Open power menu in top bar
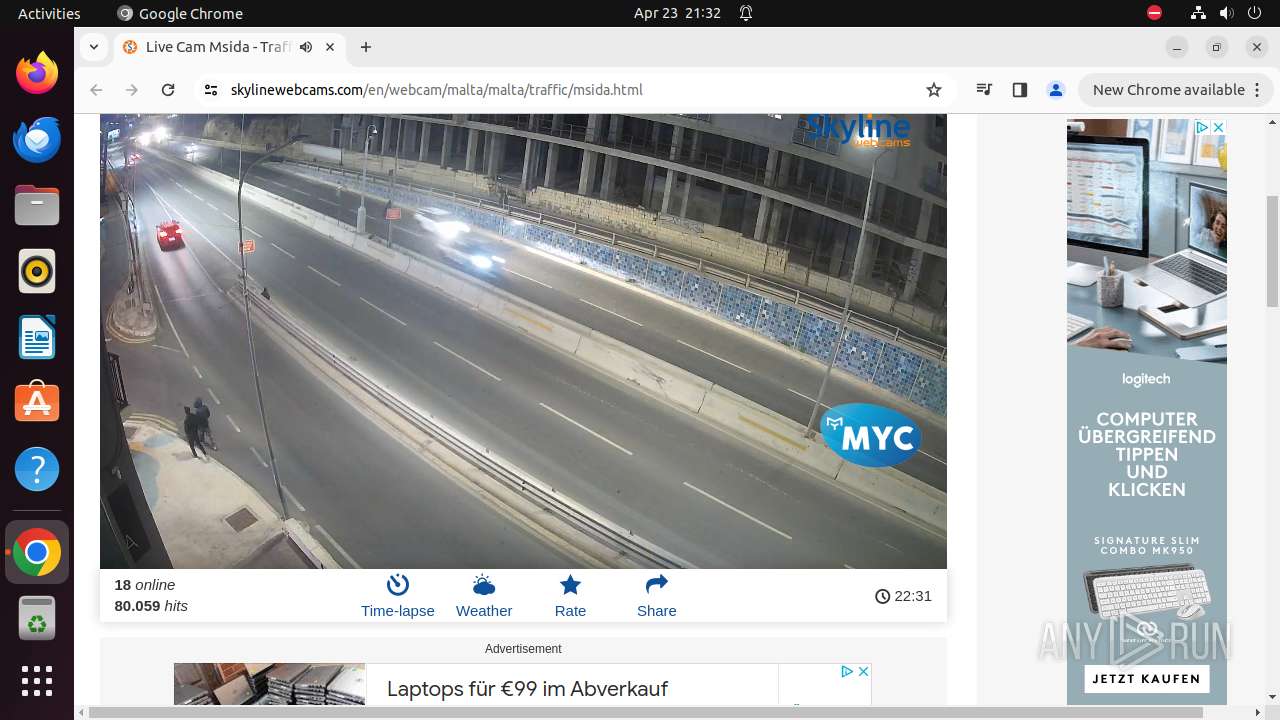Viewport: 1280px width, 720px height. (x=1254, y=13)
